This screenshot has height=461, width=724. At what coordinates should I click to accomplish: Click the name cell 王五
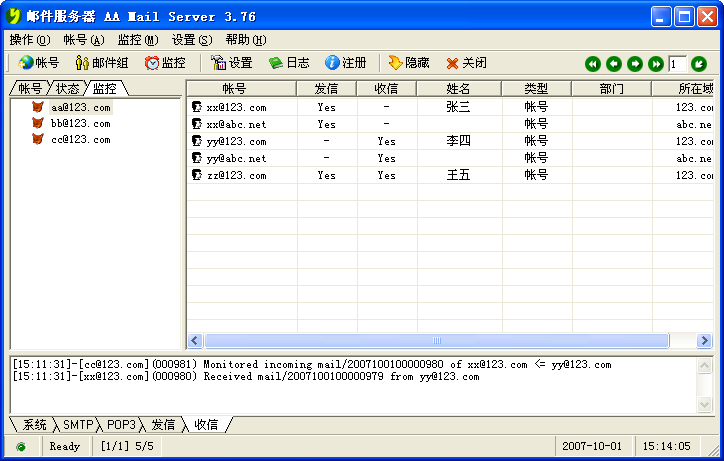click(x=458, y=175)
